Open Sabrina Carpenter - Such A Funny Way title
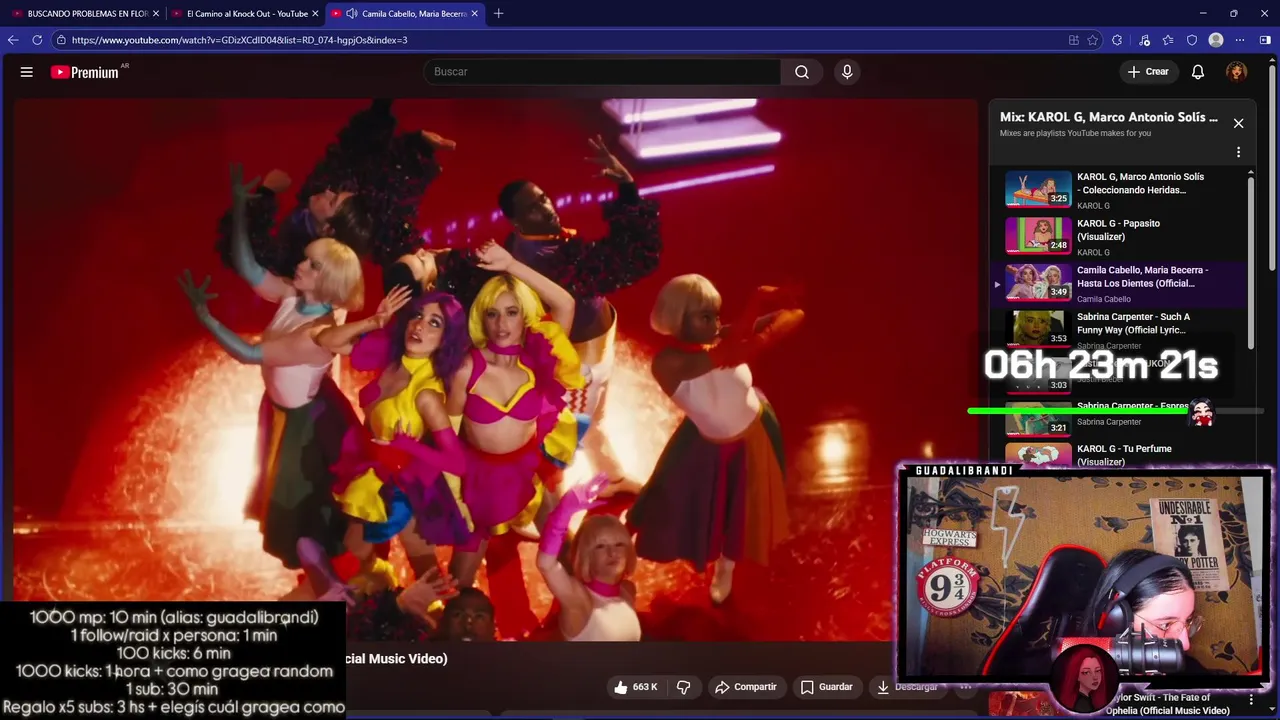 pyautogui.click(x=1133, y=323)
